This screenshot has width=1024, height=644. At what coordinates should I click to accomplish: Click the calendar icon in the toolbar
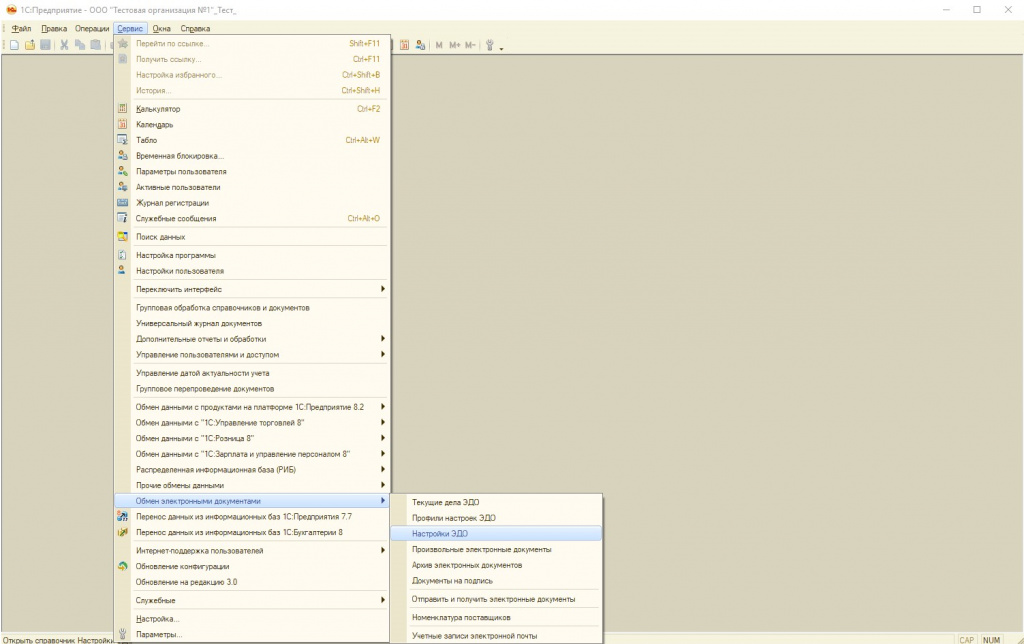tap(404, 45)
